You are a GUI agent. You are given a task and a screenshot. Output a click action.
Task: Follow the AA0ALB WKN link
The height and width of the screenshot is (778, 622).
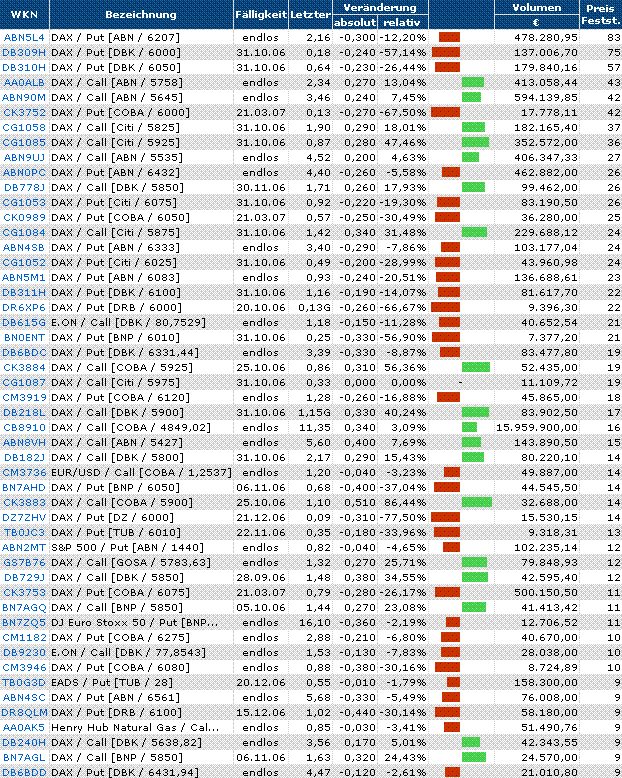click(24, 83)
